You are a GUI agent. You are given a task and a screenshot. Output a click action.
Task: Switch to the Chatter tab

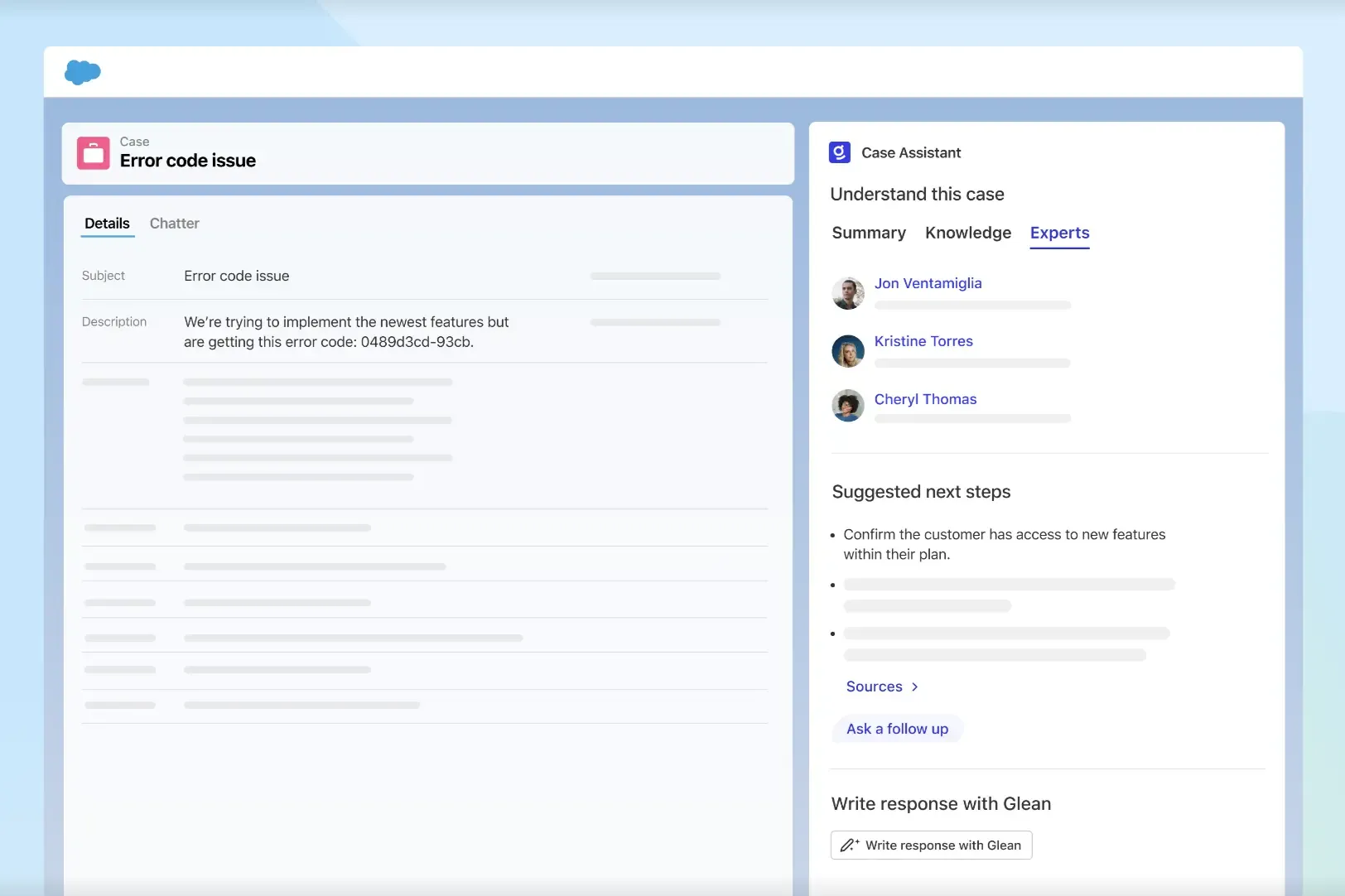175,224
